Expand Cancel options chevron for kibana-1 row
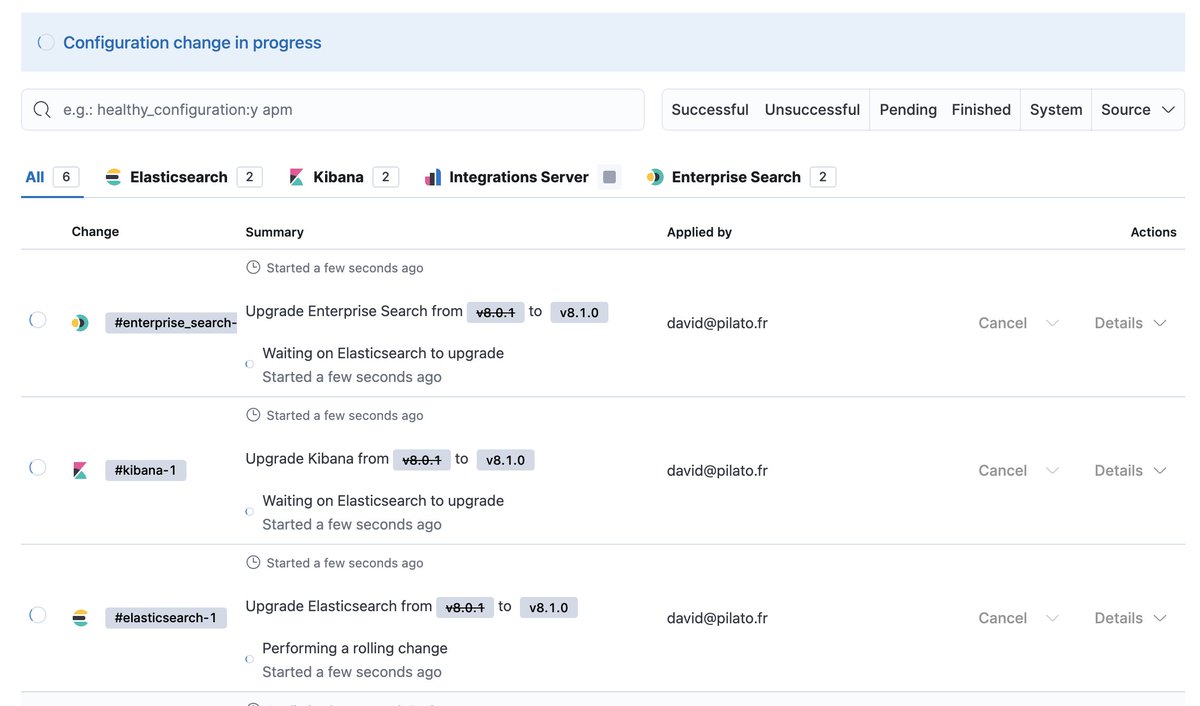Screen dimensions: 1200x706 [x=1052, y=471]
